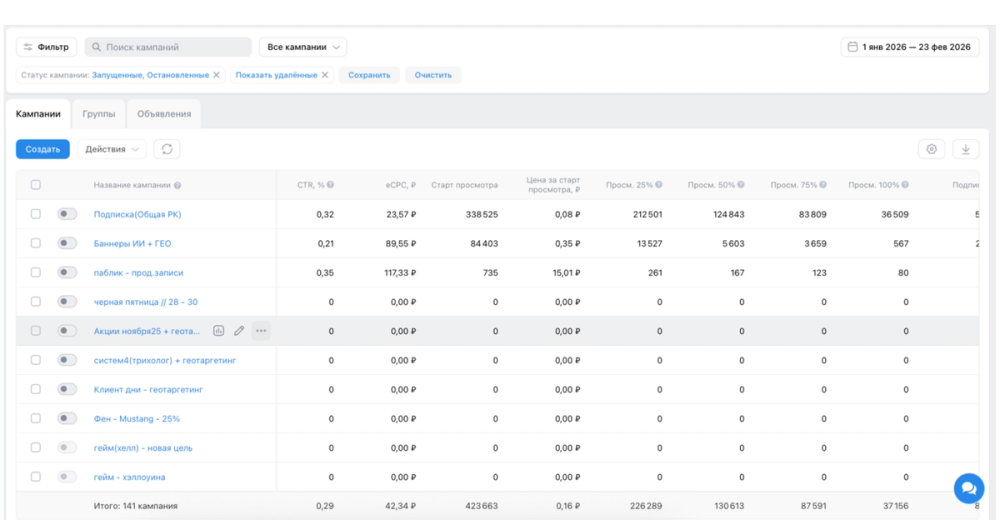Toggle the Фен - Mustang campaign switch
The image size is (1000, 520).
pos(67,419)
